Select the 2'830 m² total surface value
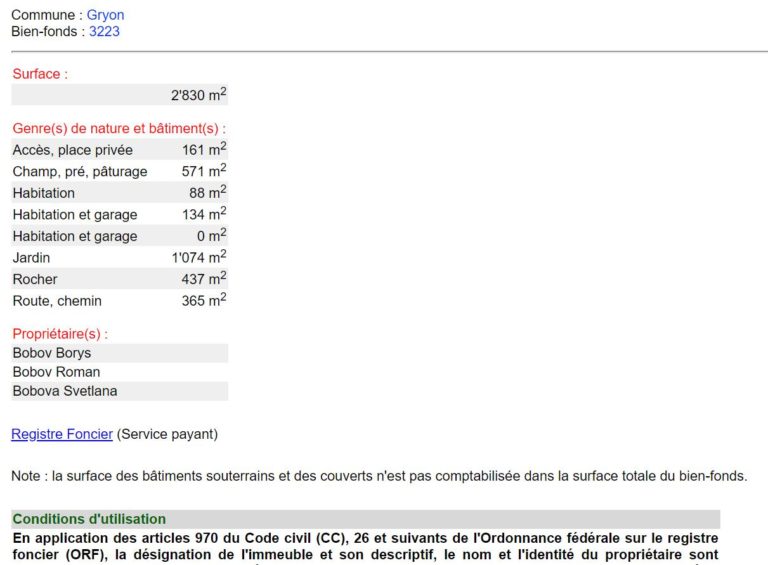Viewport: 768px width, 565px height. (x=198, y=95)
